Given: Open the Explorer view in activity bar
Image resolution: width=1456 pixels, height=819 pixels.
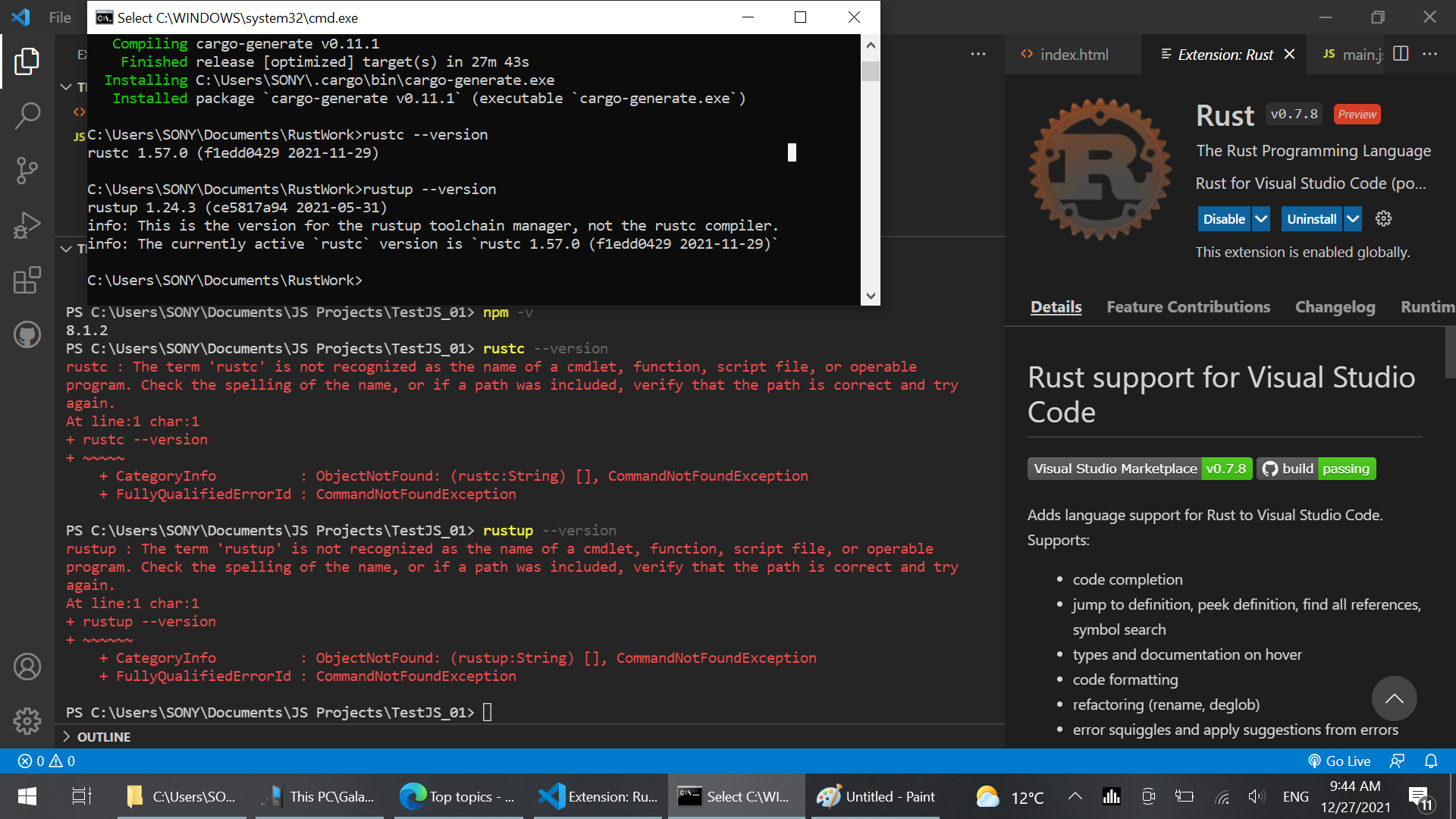Looking at the screenshot, I should [x=27, y=61].
